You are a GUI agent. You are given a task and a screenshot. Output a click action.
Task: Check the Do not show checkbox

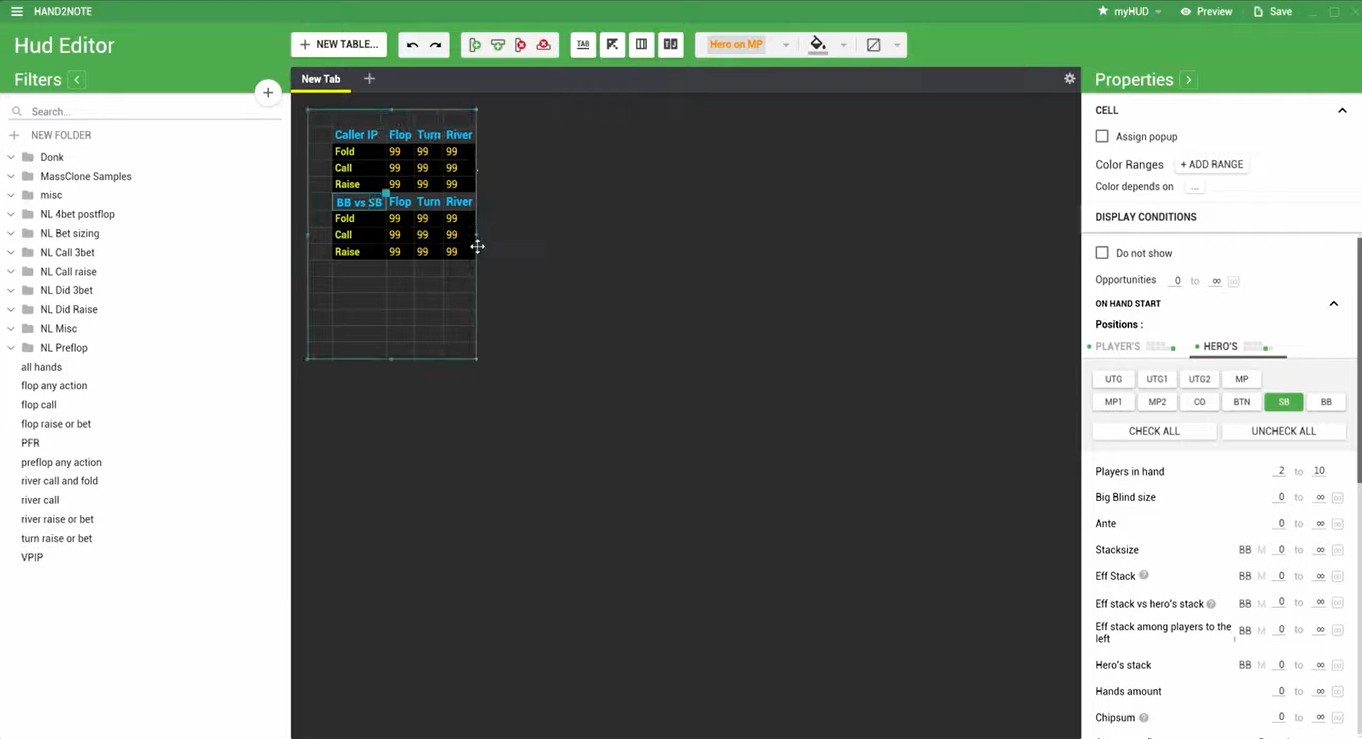coord(1102,253)
